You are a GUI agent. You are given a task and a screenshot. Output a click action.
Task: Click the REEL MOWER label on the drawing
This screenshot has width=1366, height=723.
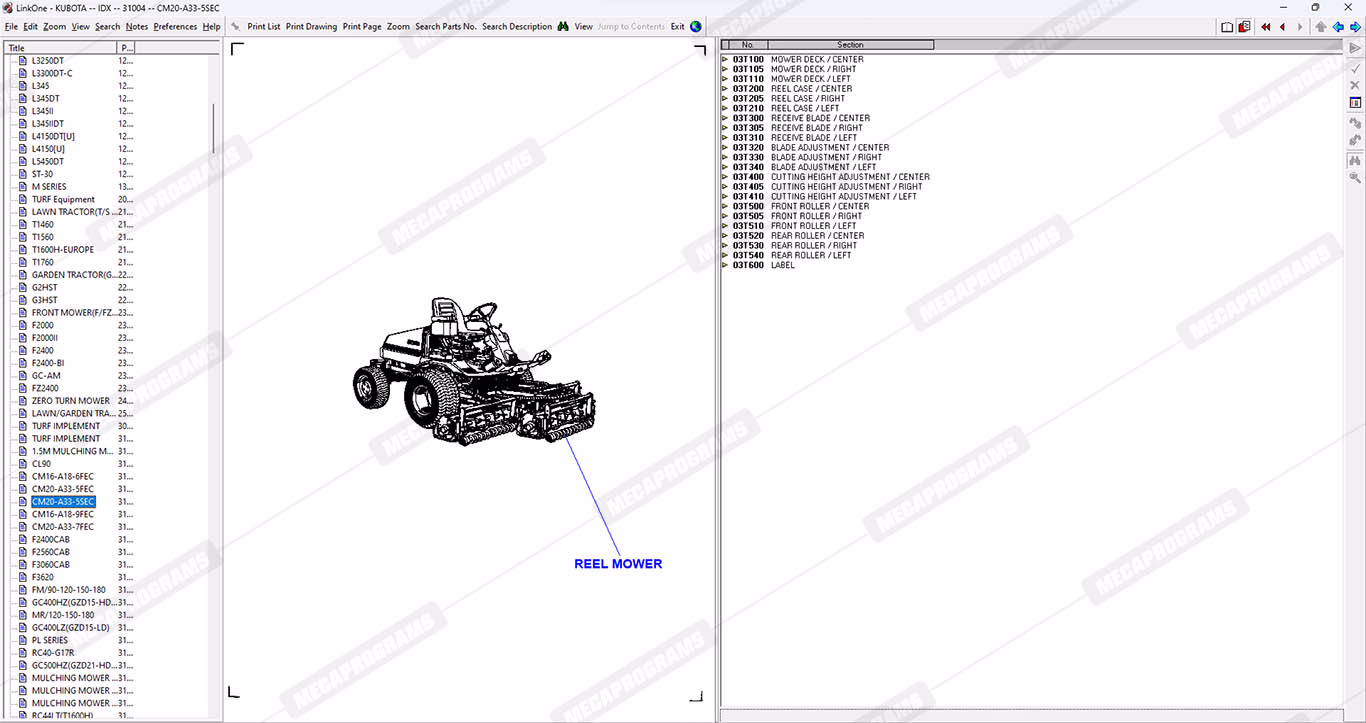(618, 564)
